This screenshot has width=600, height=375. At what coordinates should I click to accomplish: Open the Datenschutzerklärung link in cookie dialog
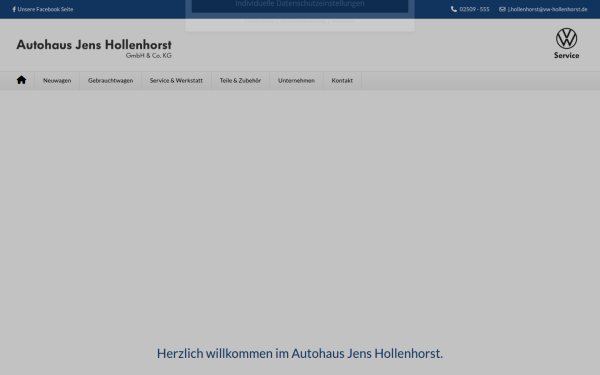pyautogui.click(x=303, y=21)
